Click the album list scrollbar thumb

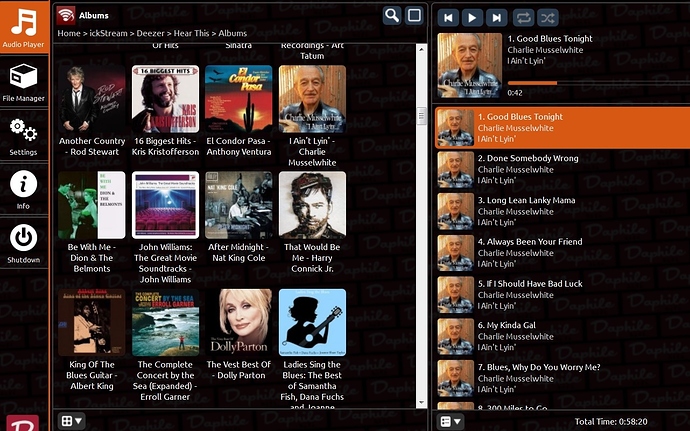point(421,116)
